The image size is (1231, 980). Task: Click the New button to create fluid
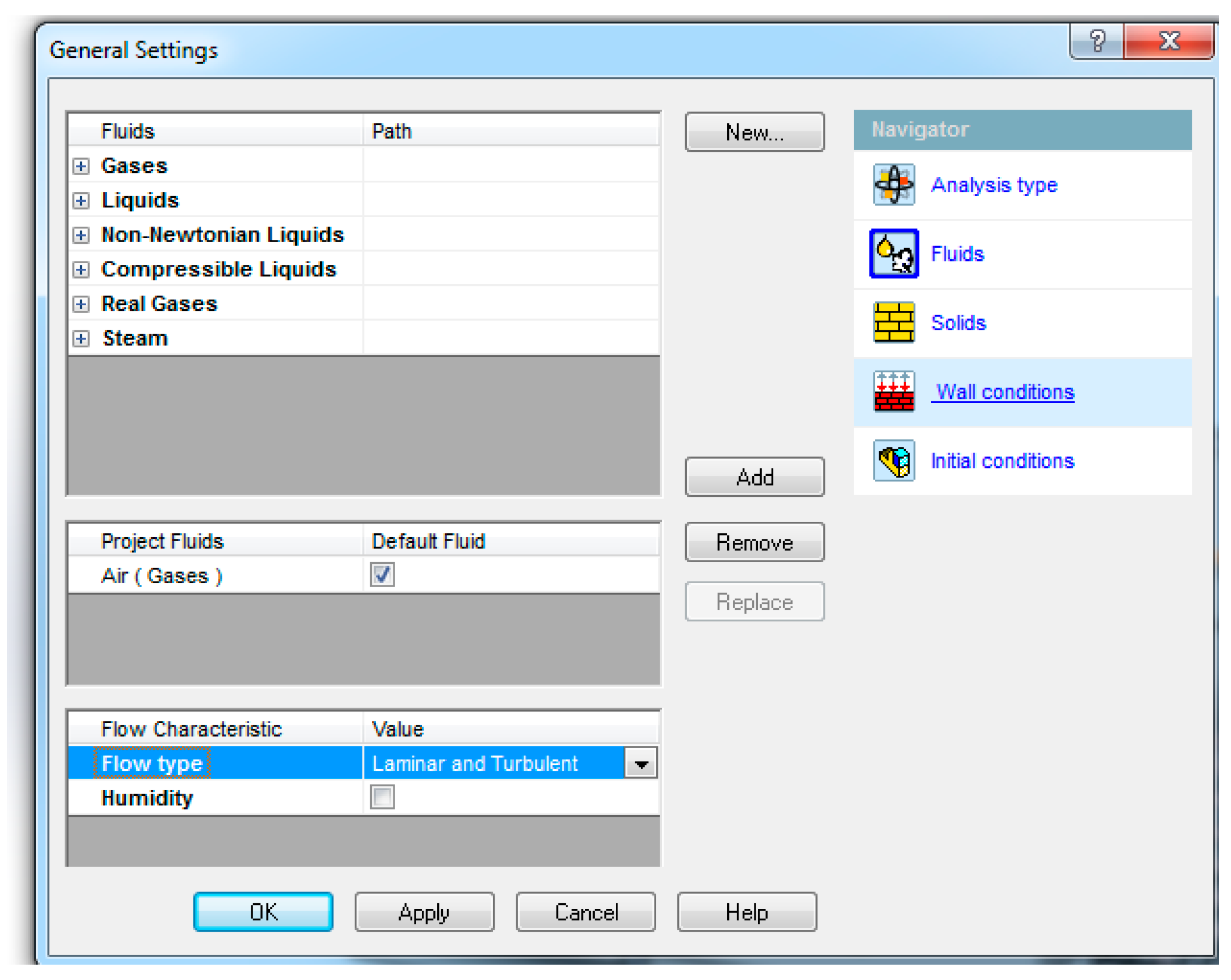tap(755, 132)
